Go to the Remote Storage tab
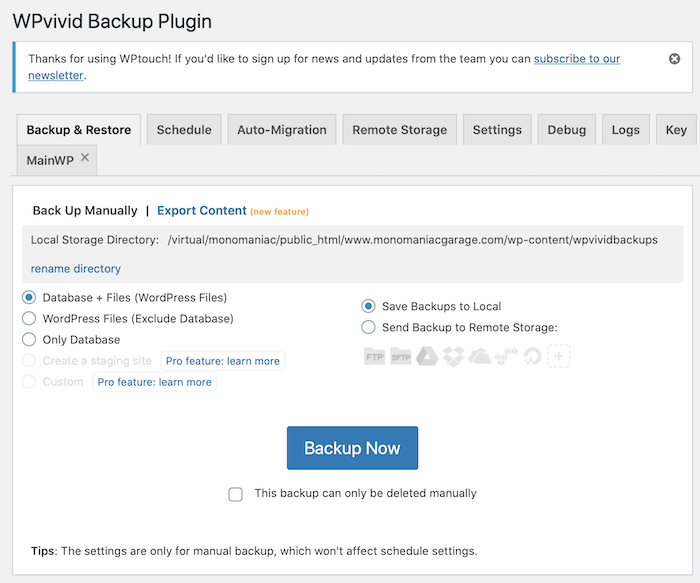Viewport: 700px width, 583px height. [400, 130]
